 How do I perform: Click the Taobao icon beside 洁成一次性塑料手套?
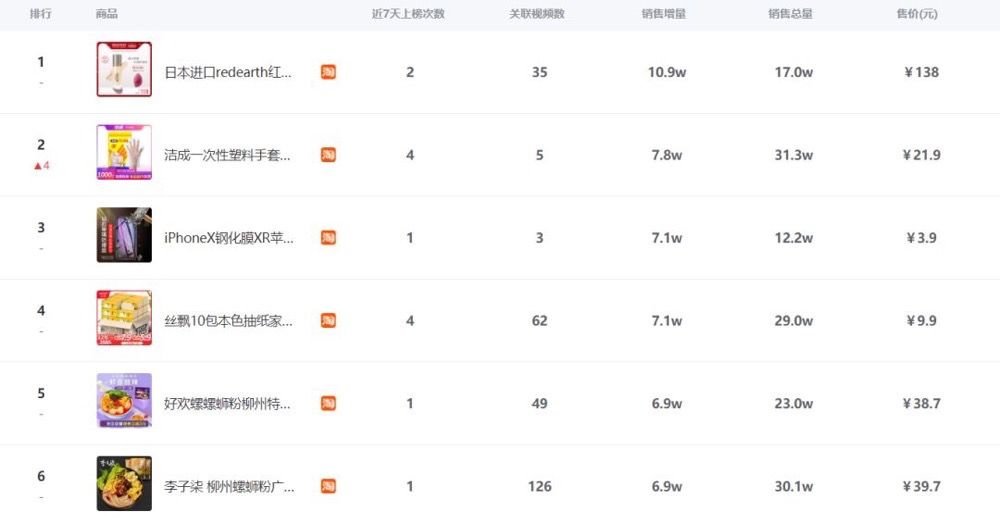point(328,155)
